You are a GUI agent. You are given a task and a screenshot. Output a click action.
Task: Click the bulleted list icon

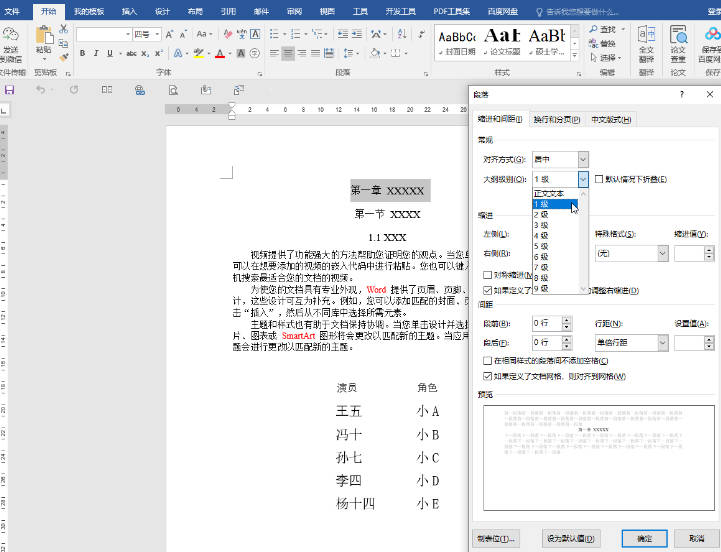tap(274, 34)
